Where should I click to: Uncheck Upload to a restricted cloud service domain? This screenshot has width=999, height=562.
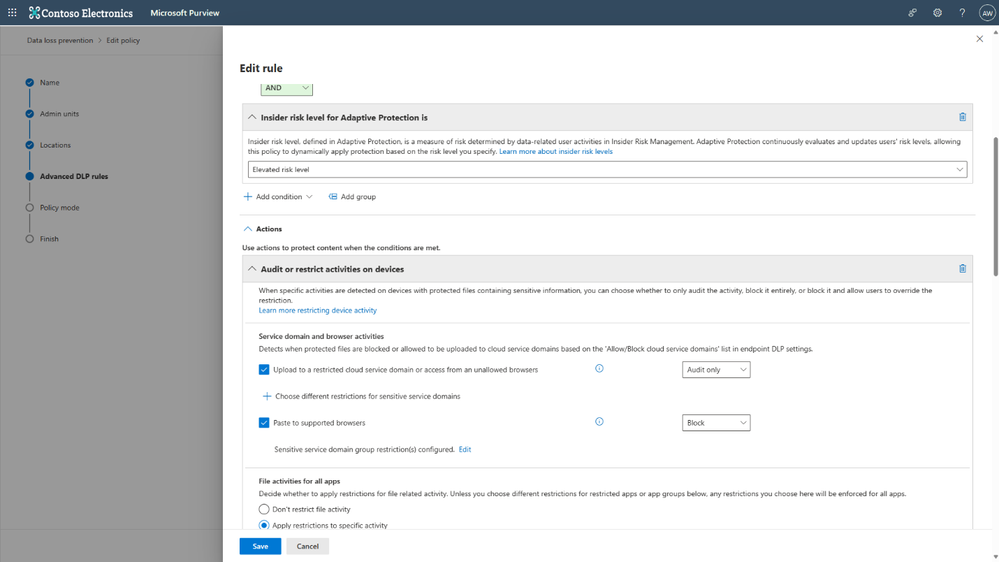[x=264, y=370]
